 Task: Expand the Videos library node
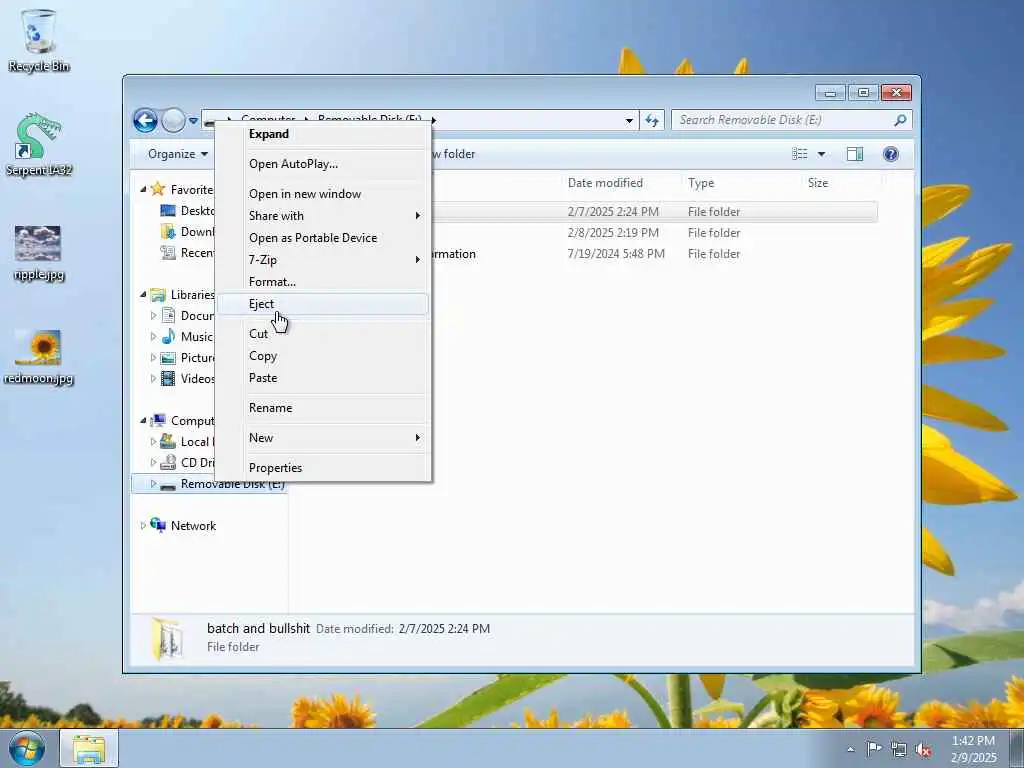click(153, 378)
